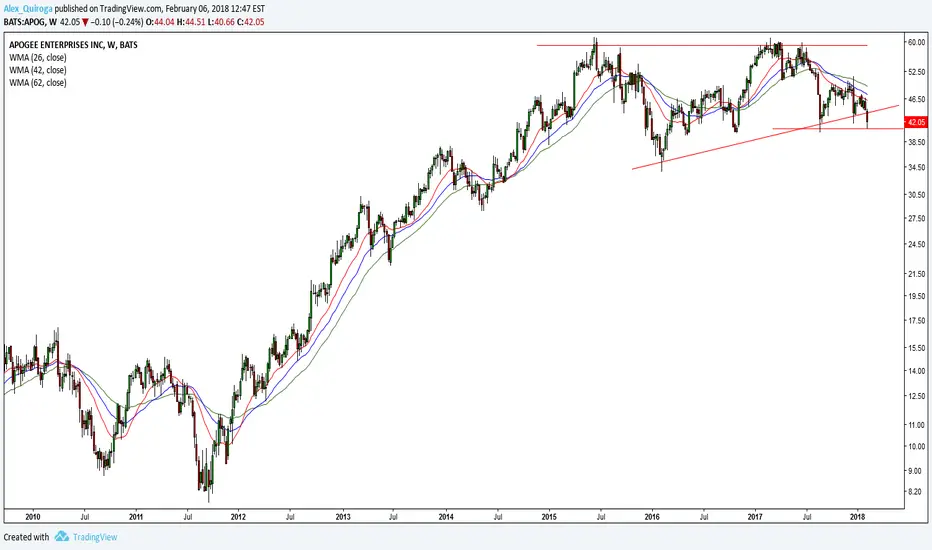
Task: Click the 2013 year label on time axis
Action: click(343, 517)
